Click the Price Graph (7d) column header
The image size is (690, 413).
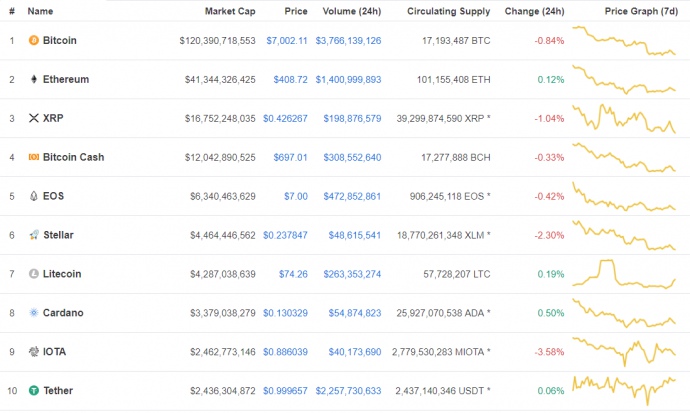coord(641,11)
